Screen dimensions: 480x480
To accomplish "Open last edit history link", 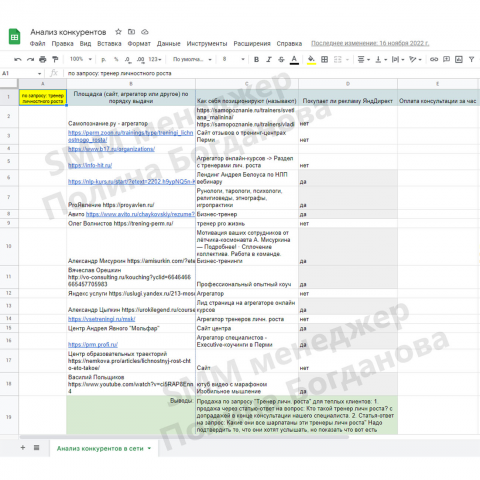I will click(370, 44).
